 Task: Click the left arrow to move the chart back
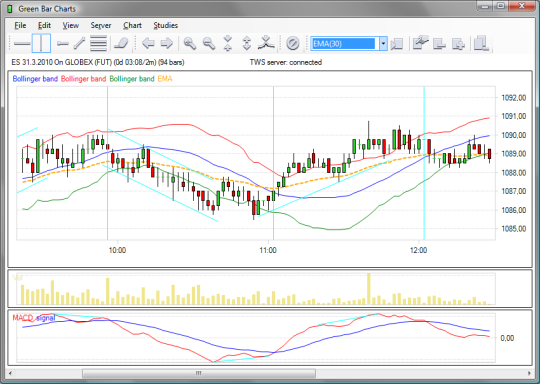148,43
